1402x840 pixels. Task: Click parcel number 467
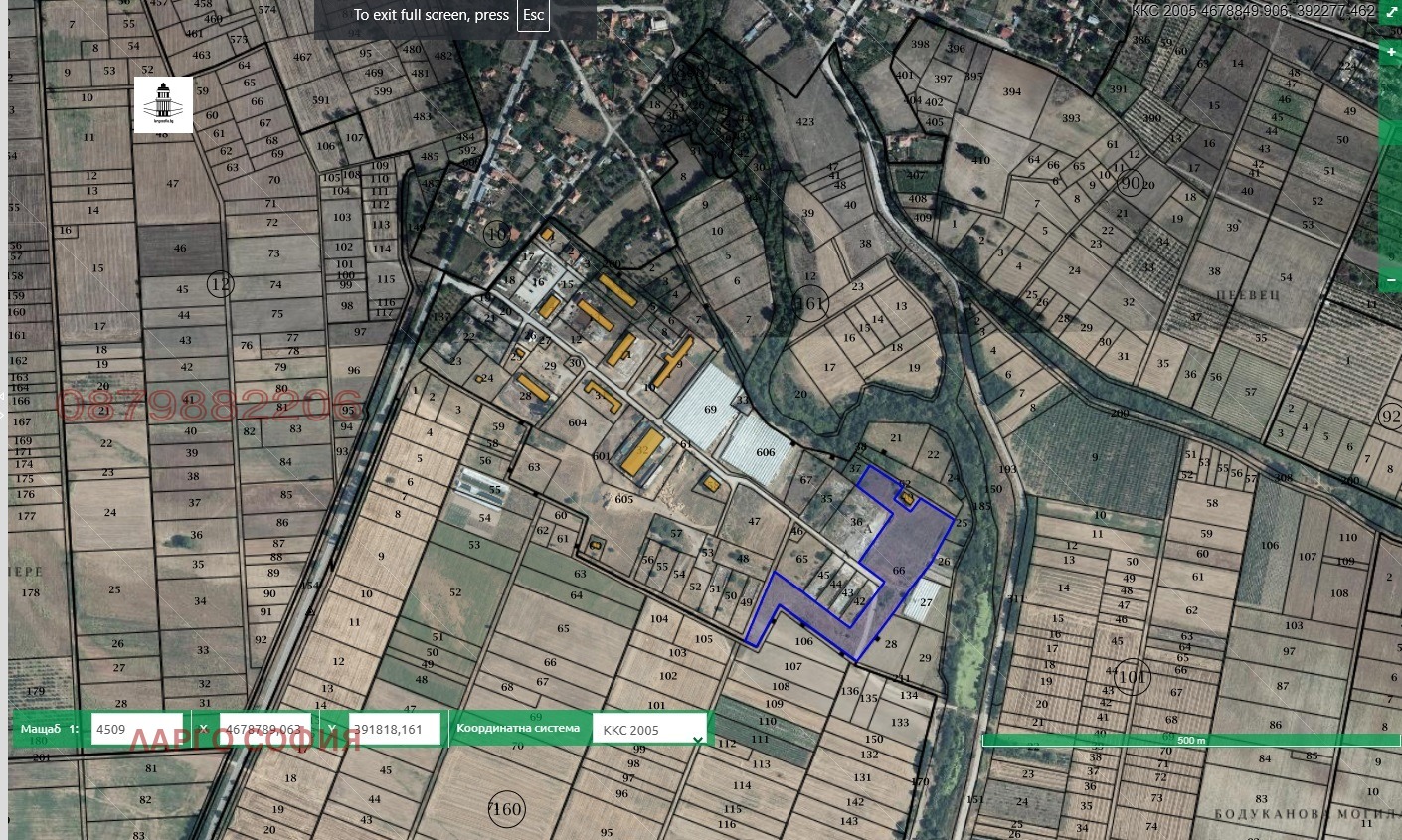302,57
